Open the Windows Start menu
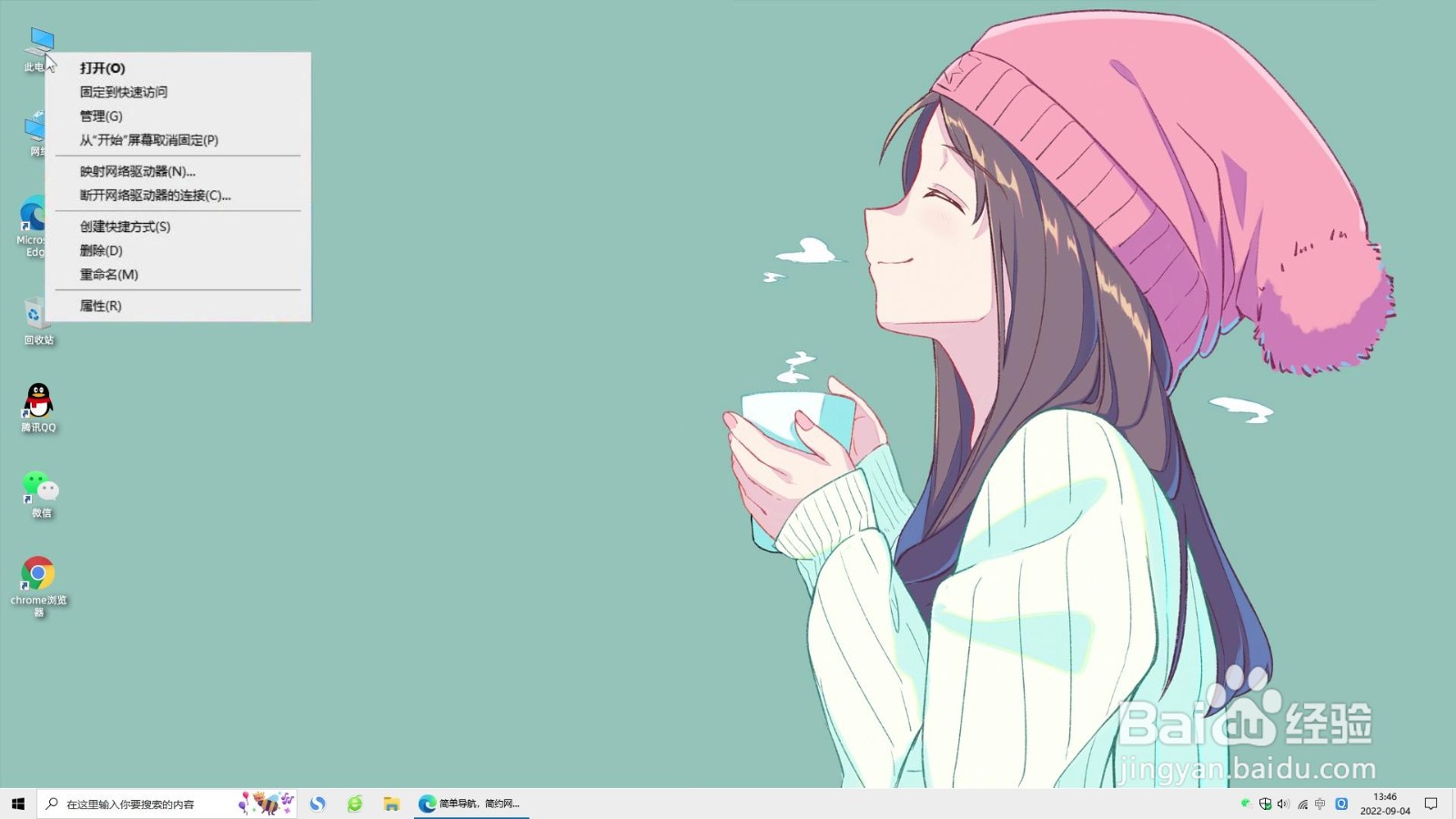Viewport: 1456px width, 819px height. tap(18, 804)
